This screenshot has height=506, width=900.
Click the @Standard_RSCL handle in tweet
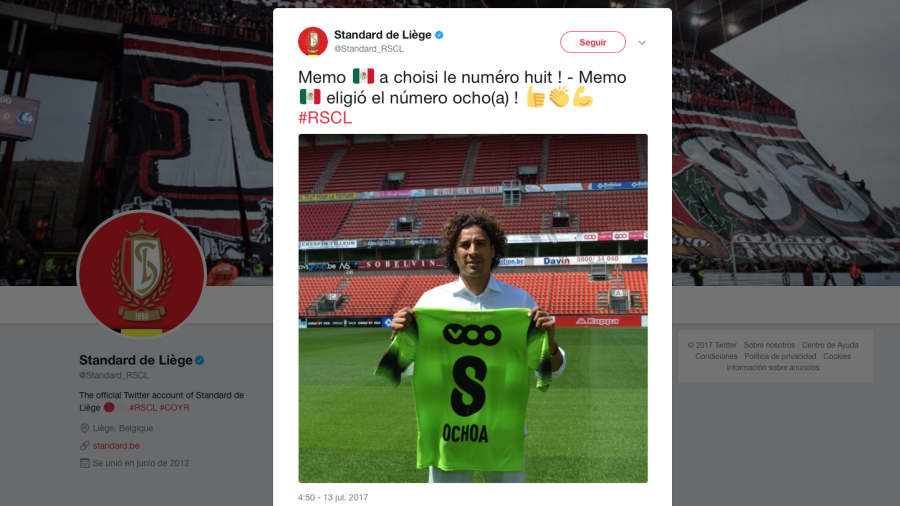point(369,49)
